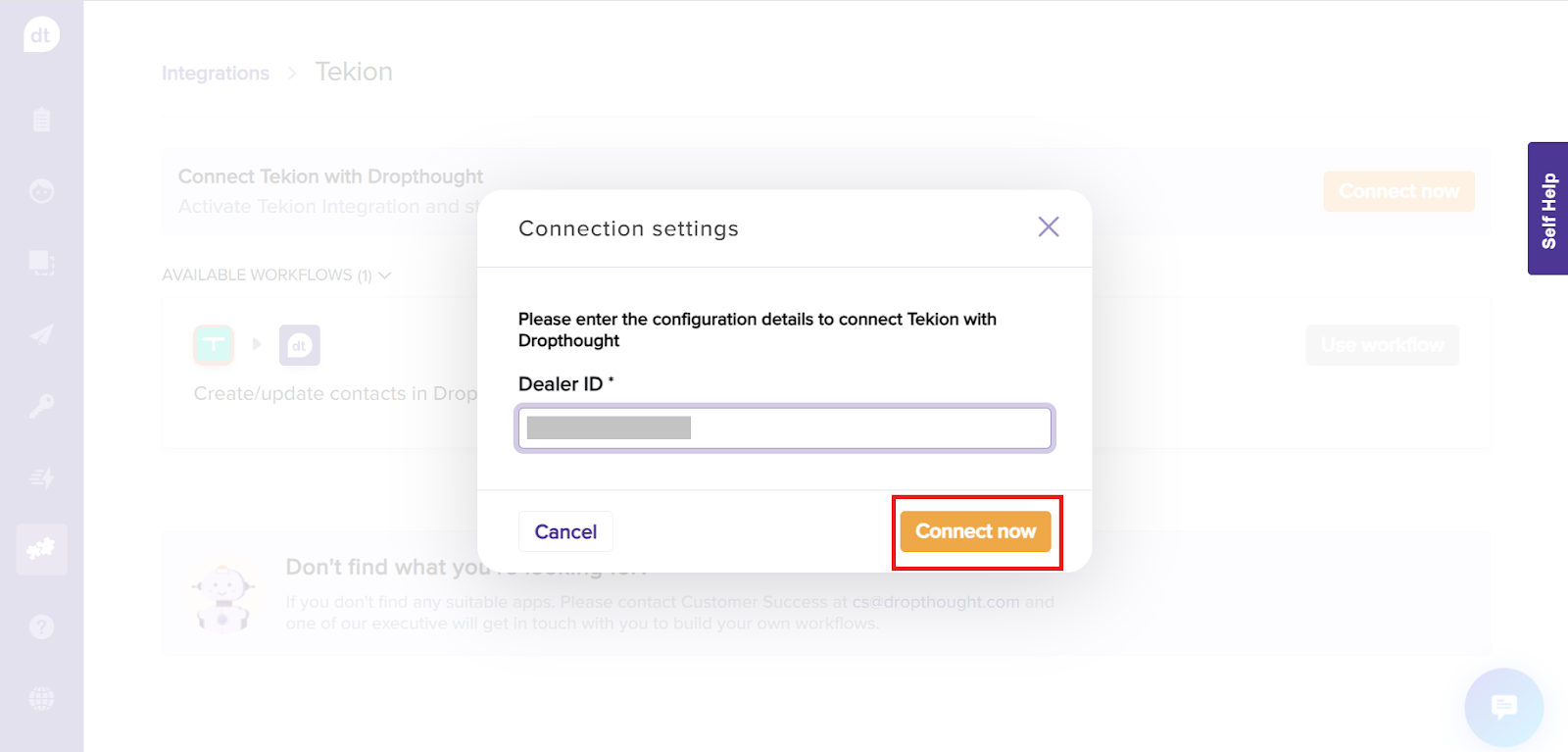Collapse the Available Workflows chevron
Image resolution: width=1568 pixels, height=752 pixels.
(x=384, y=276)
